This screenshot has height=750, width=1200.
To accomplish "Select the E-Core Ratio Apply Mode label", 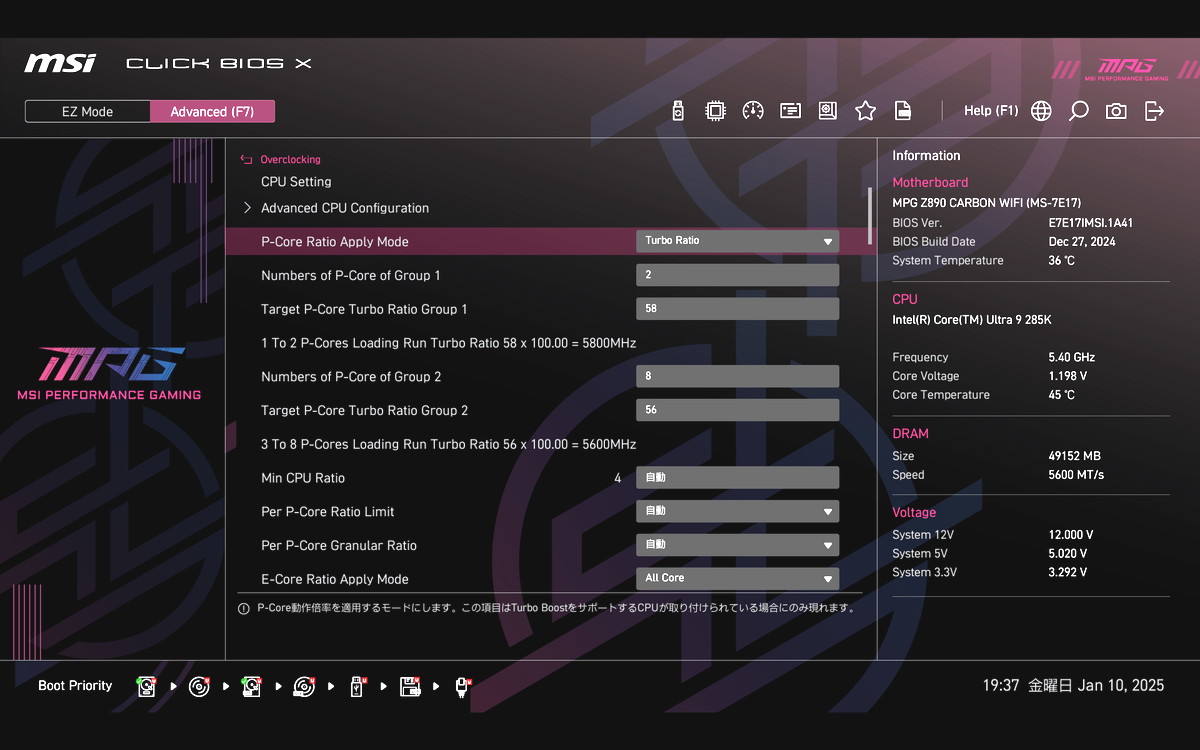I will tap(335, 579).
